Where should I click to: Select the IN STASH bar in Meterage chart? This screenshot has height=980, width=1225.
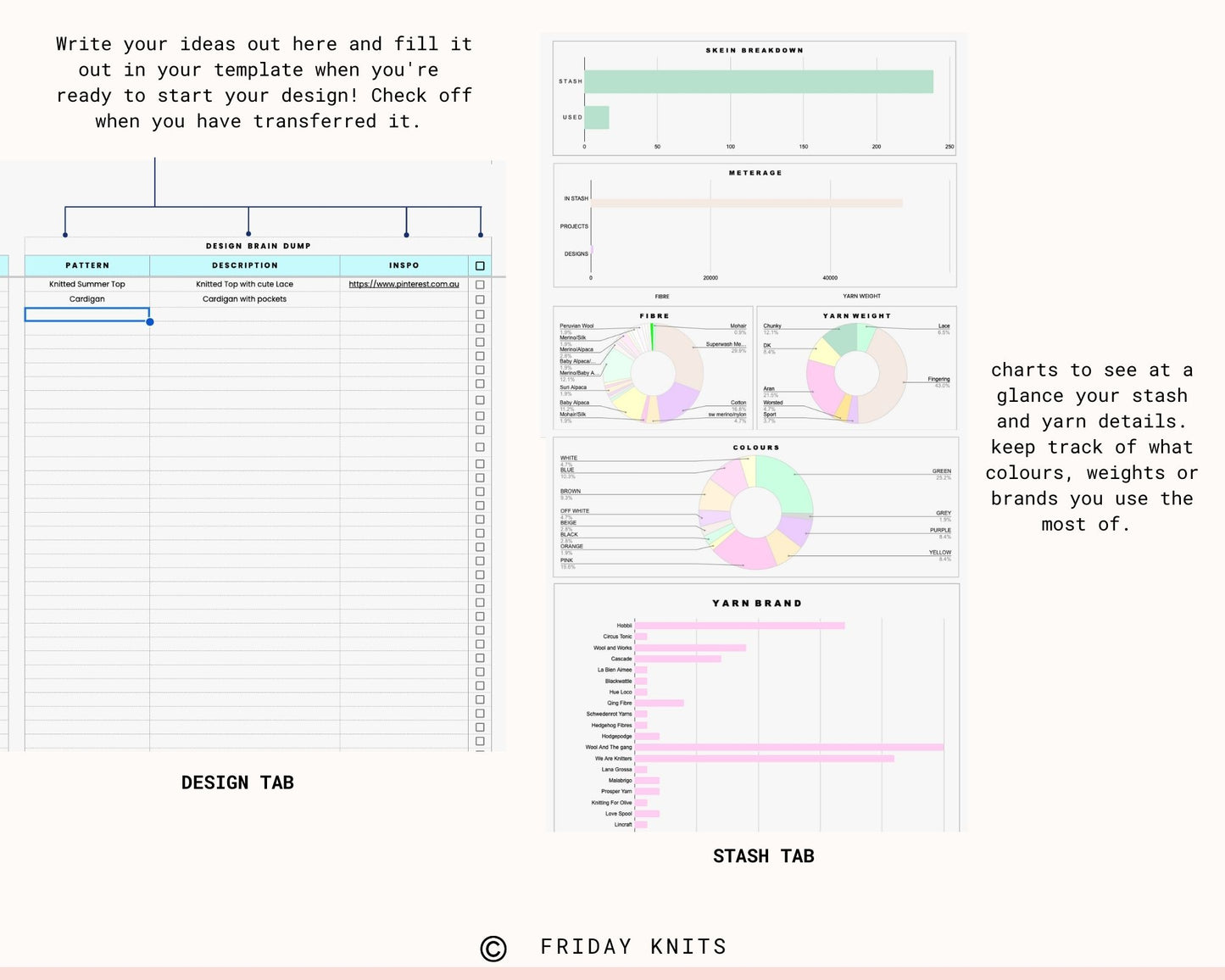(x=746, y=203)
